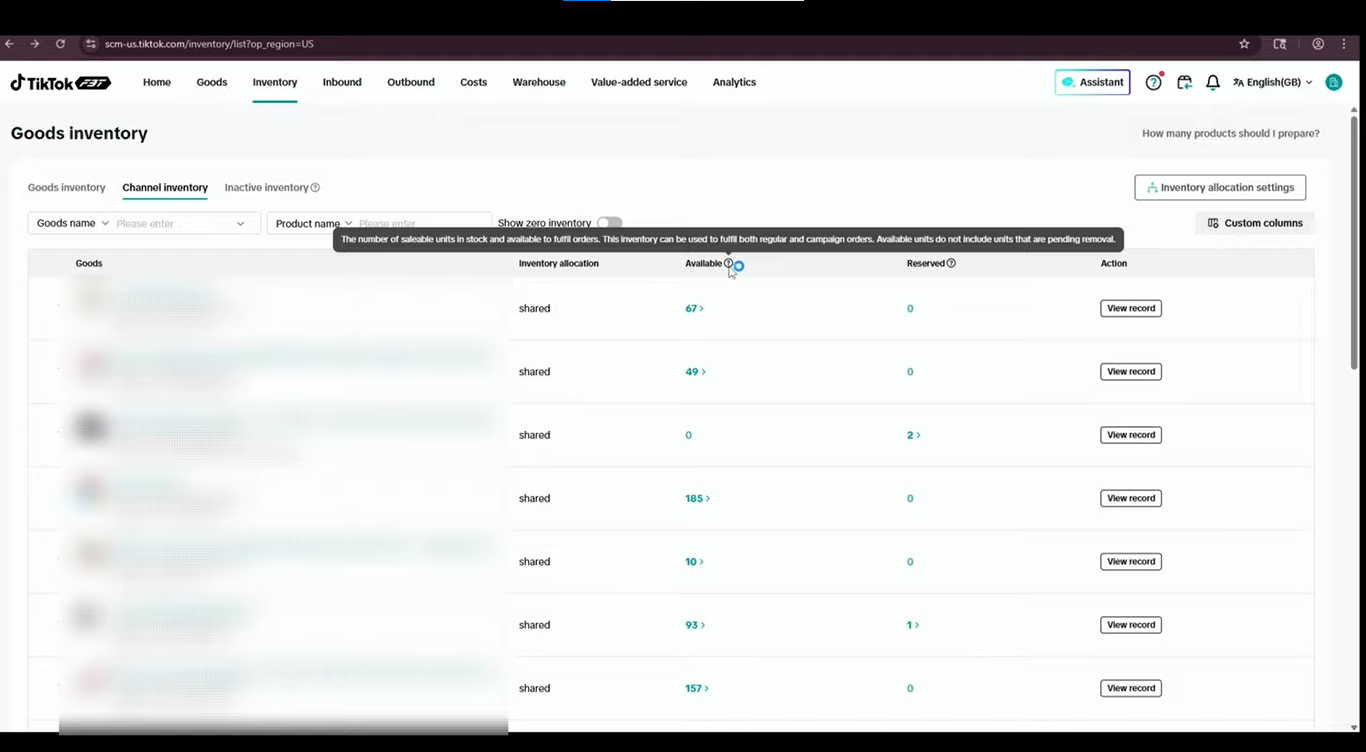Click the browser forward arrow
This screenshot has width=1366, height=752.
(x=35, y=44)
